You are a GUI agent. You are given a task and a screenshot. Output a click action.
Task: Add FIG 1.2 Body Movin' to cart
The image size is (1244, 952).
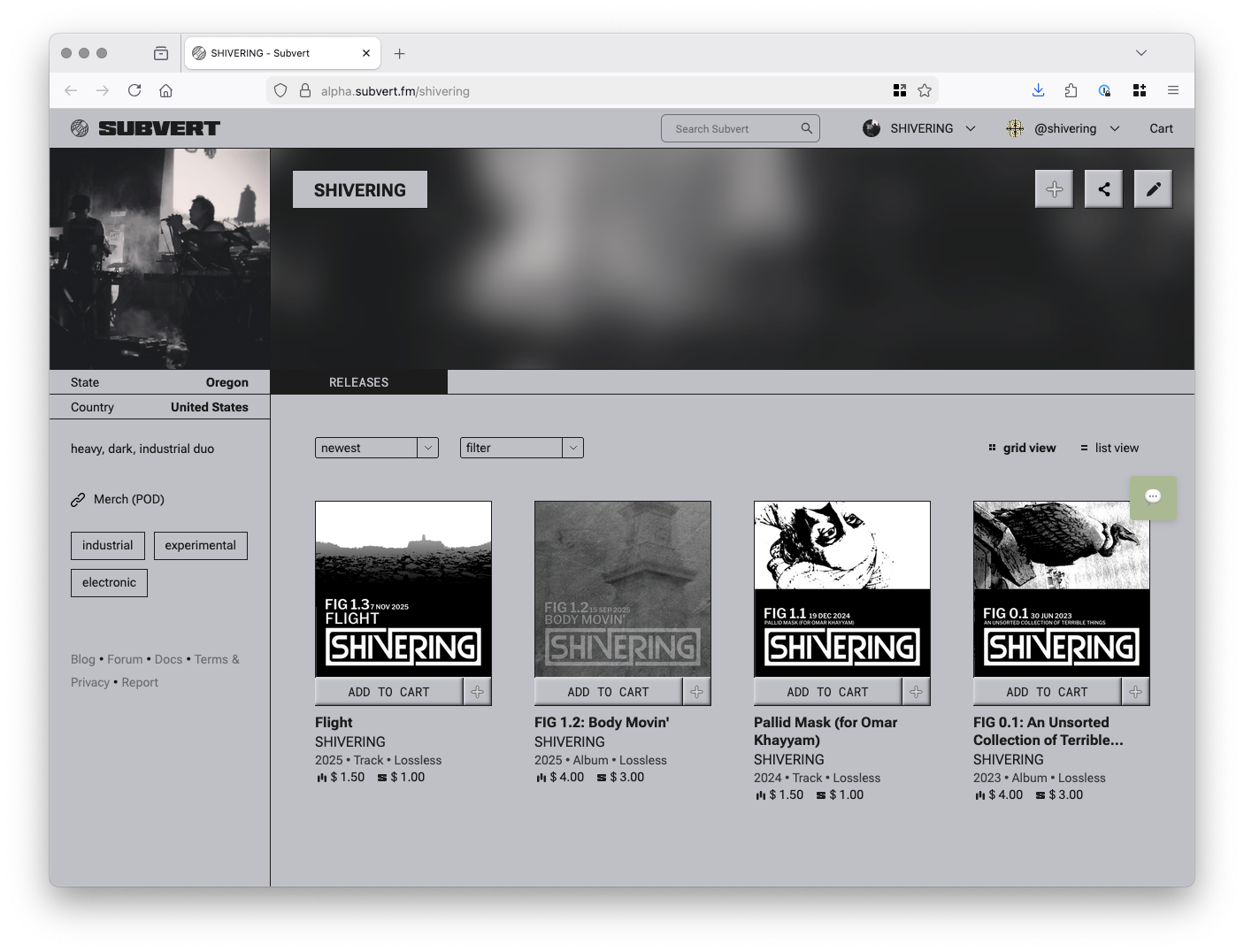click(608, 692)
